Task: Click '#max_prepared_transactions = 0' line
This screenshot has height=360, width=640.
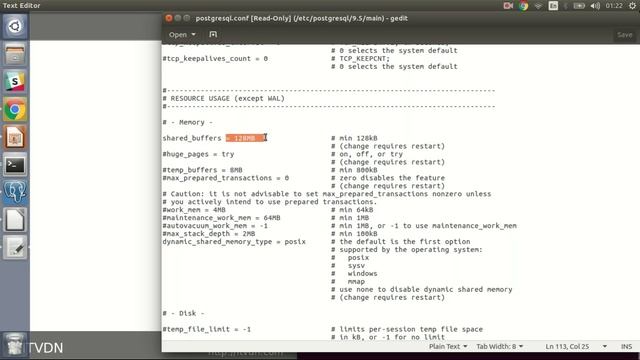Action: [x=226, y=178]
